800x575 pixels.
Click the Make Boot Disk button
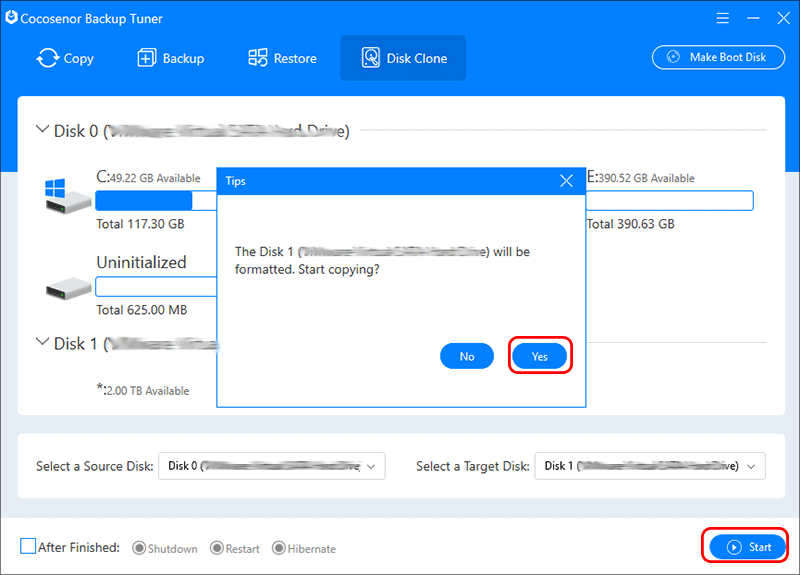(718, 57)
